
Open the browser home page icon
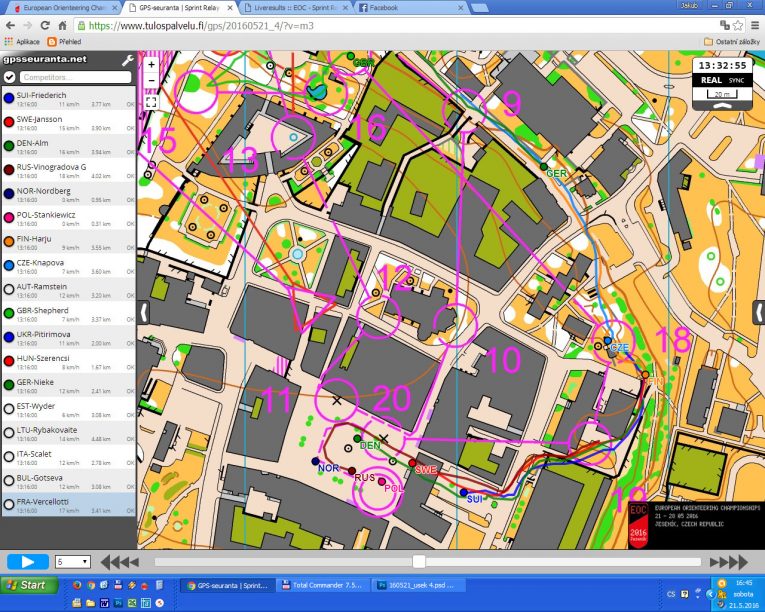(62, 26)
